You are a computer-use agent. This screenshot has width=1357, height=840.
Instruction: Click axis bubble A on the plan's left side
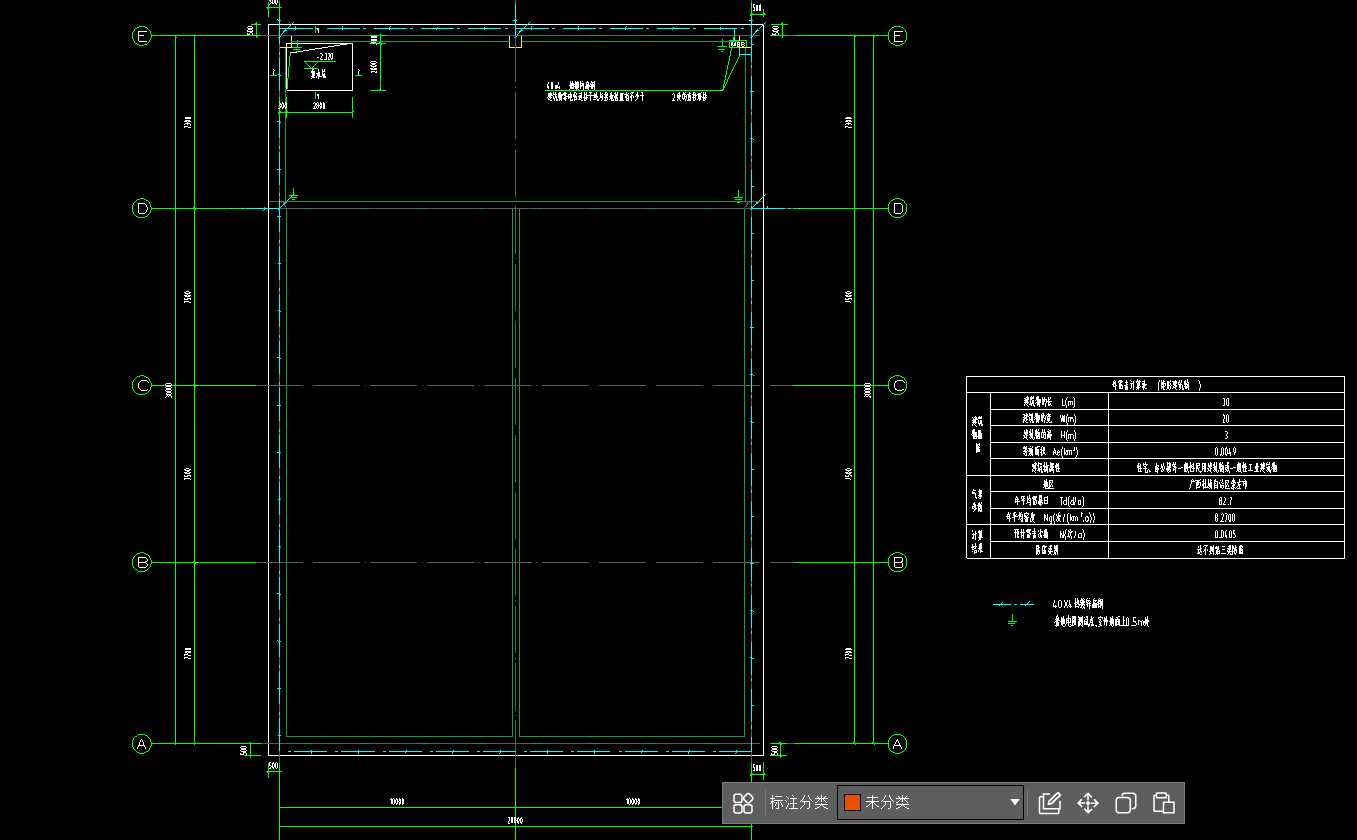(x=142, y=744)
